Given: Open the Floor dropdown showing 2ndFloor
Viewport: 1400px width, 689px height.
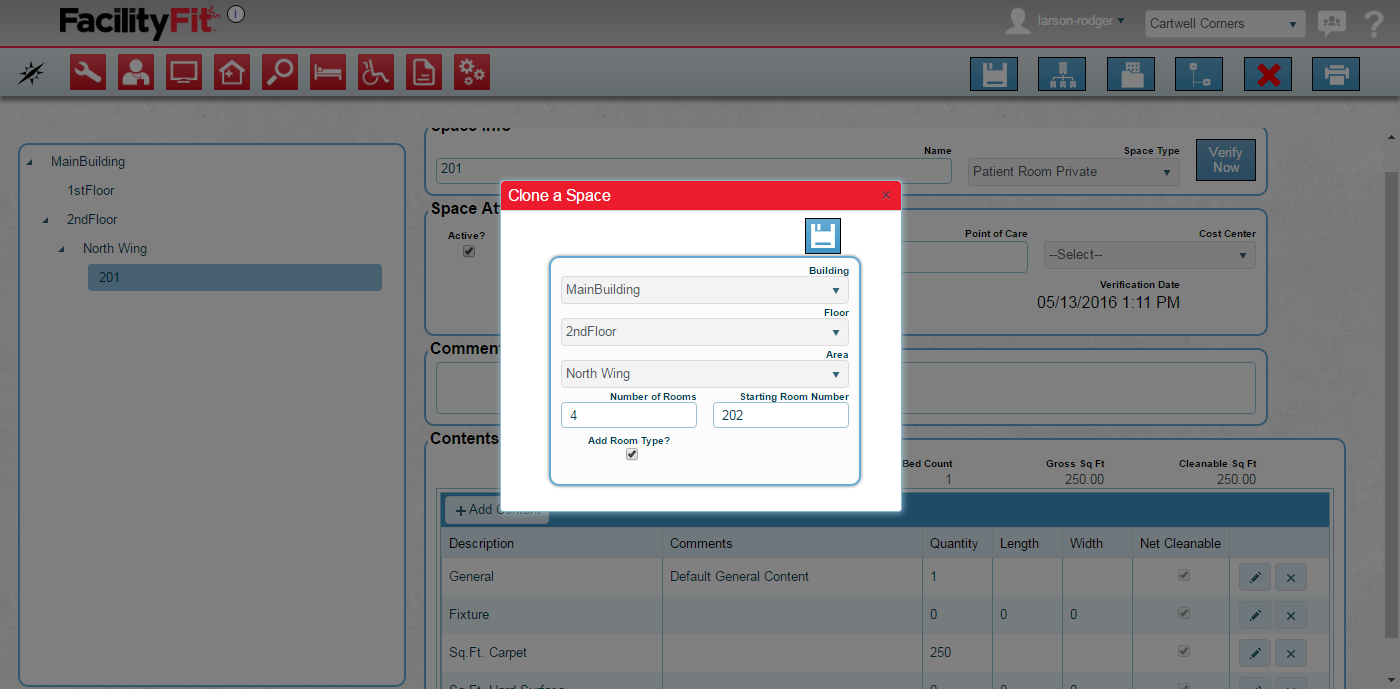Looking at the screenshot, I should point(704,332).
